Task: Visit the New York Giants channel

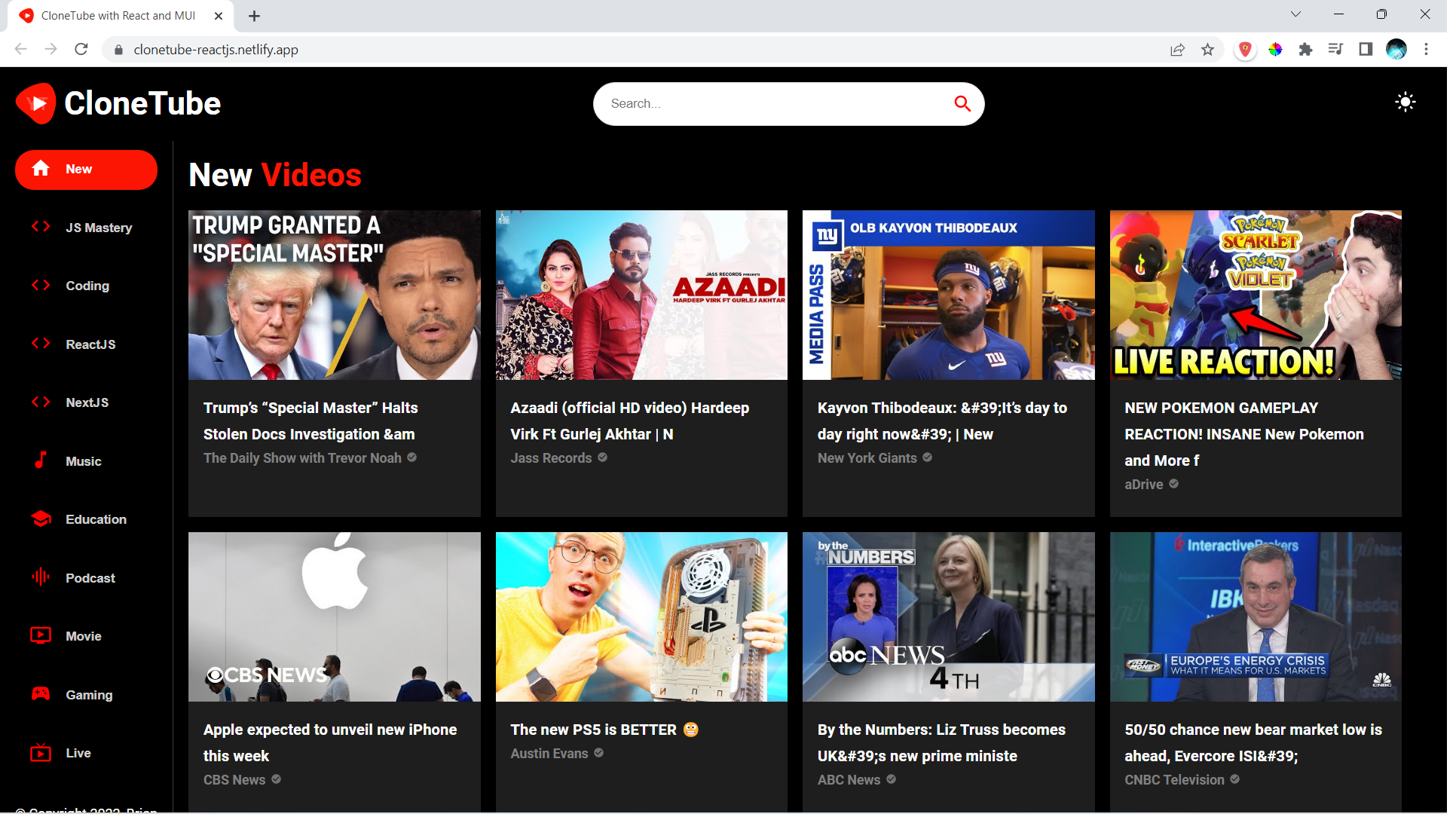Action: pyautogui.click(x=873, y=460)
